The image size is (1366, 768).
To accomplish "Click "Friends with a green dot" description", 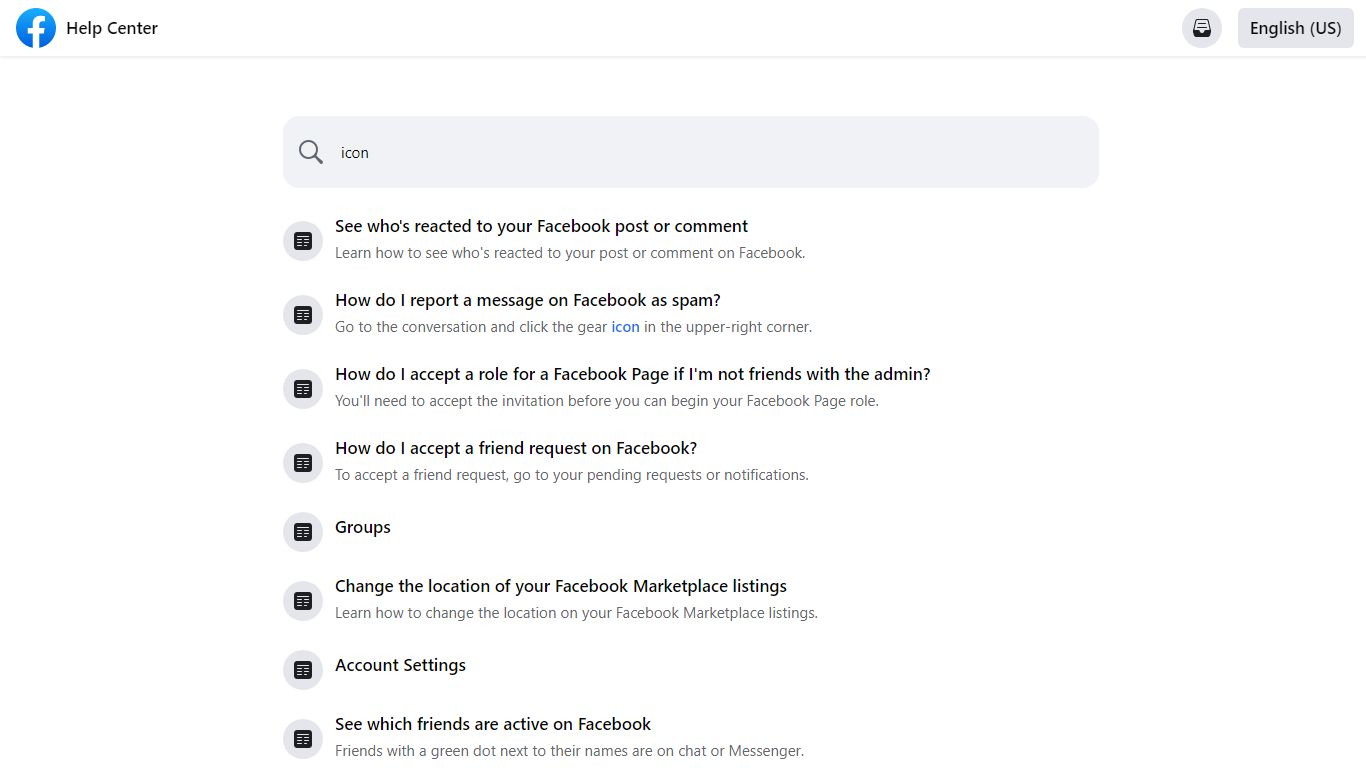I will click(x=569, y=751).
